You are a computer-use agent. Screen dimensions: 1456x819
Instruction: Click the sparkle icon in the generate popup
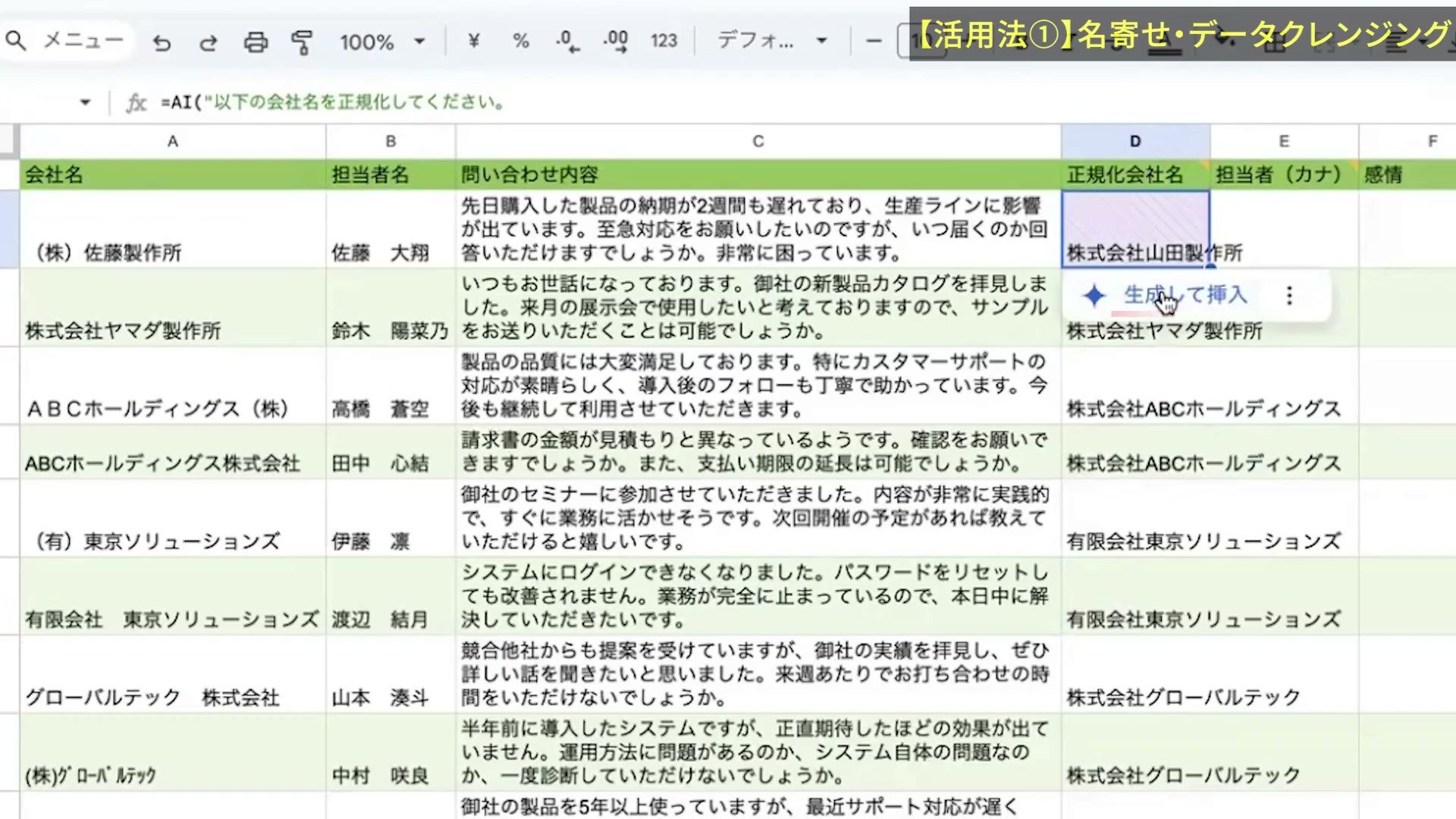click(1094, 296)
